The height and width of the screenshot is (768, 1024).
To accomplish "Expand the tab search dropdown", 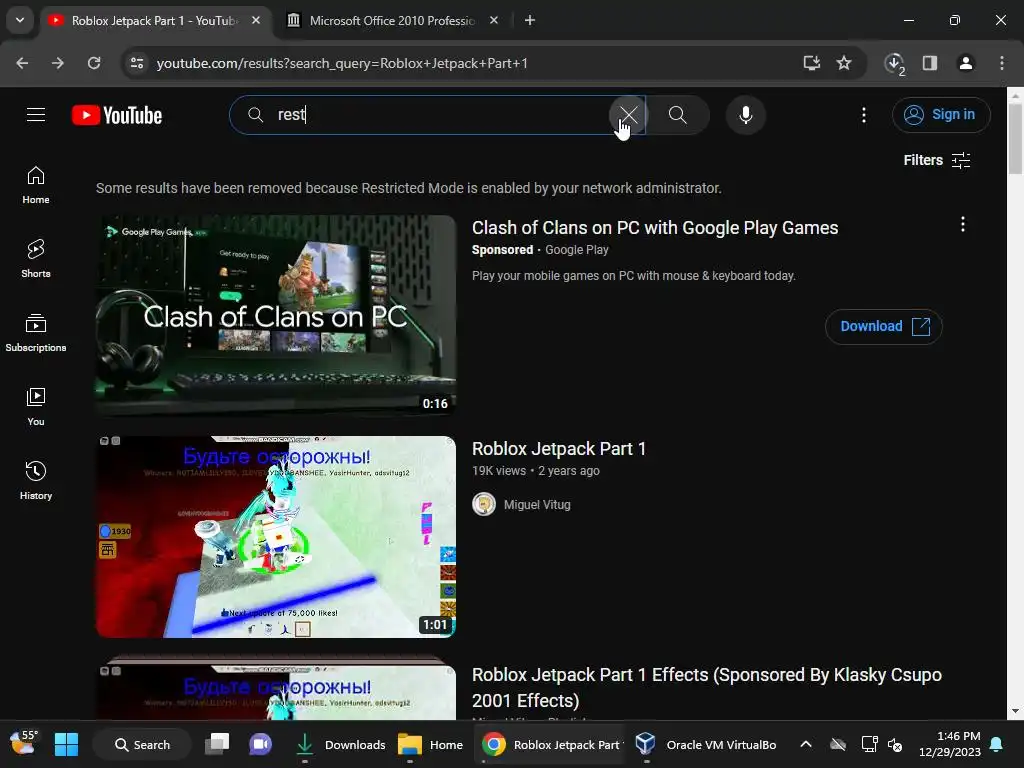I will [20, 20].
